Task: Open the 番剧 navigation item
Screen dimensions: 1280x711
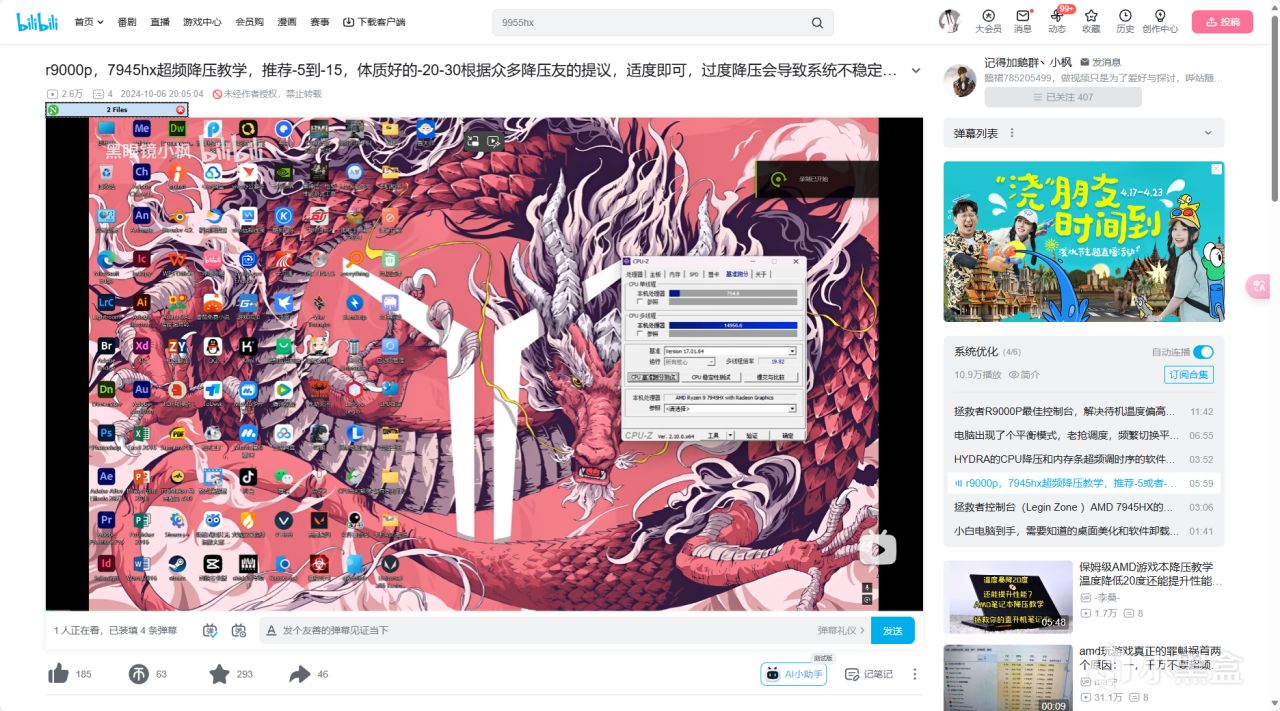Action: 127,22
